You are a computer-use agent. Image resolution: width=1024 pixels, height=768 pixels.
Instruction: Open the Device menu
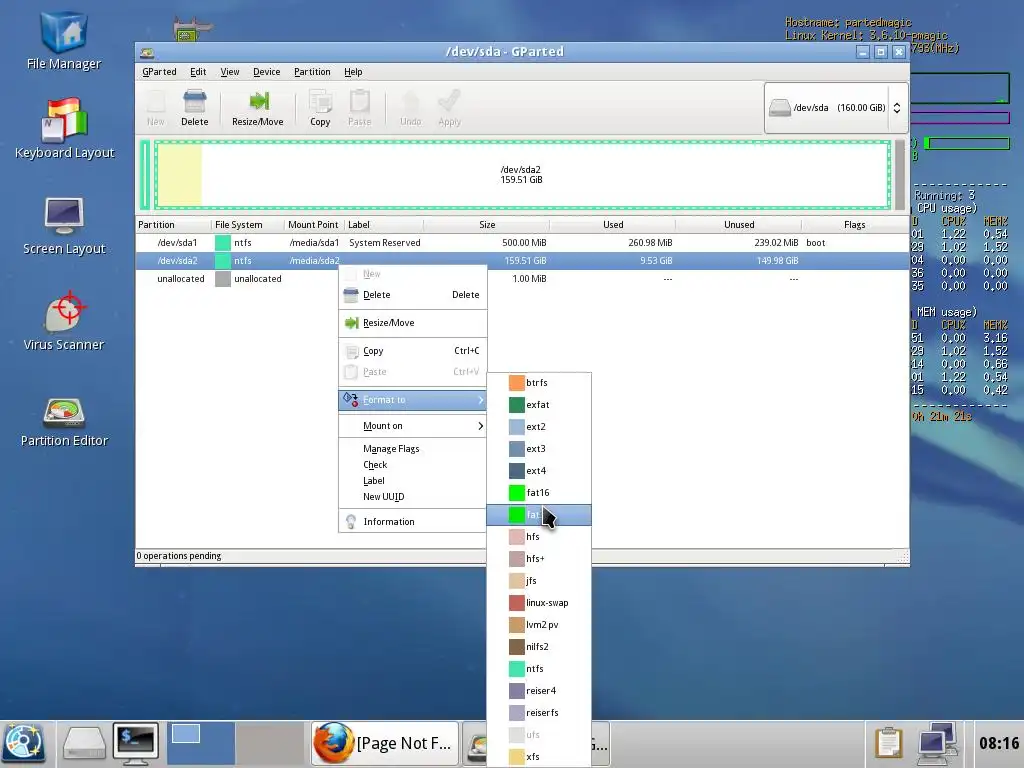[x=266, y=72]
